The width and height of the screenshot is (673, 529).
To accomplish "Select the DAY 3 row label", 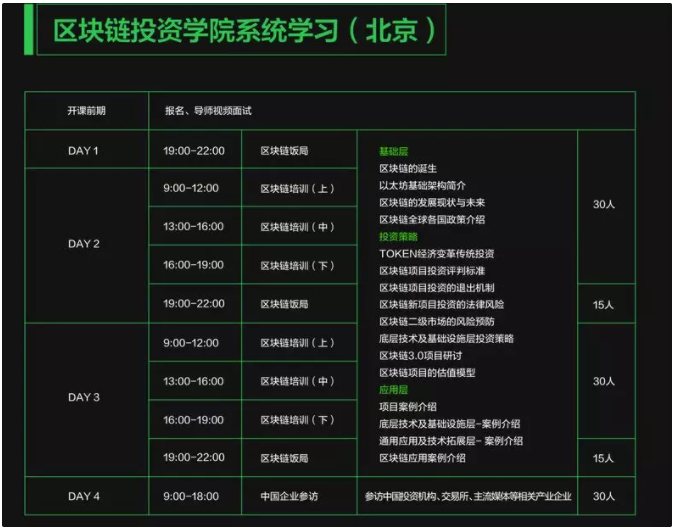I will coord(84,397).
